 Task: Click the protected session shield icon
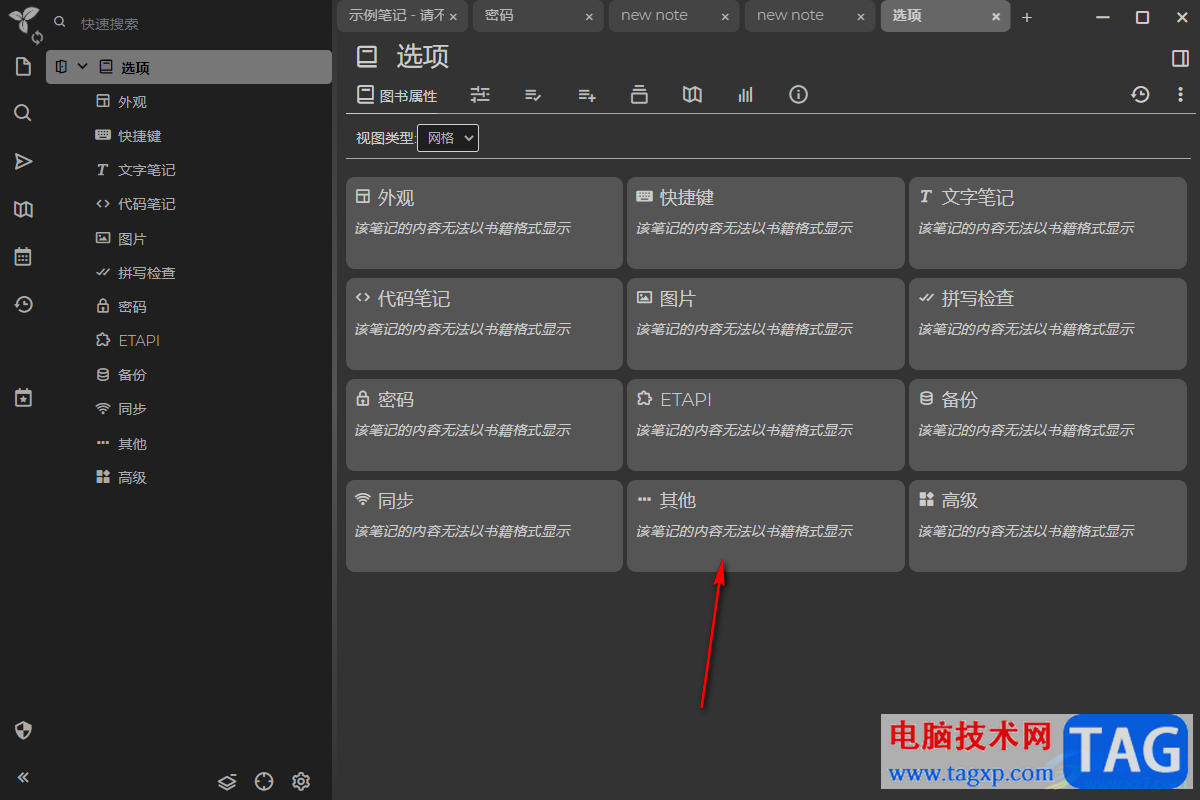23,730
